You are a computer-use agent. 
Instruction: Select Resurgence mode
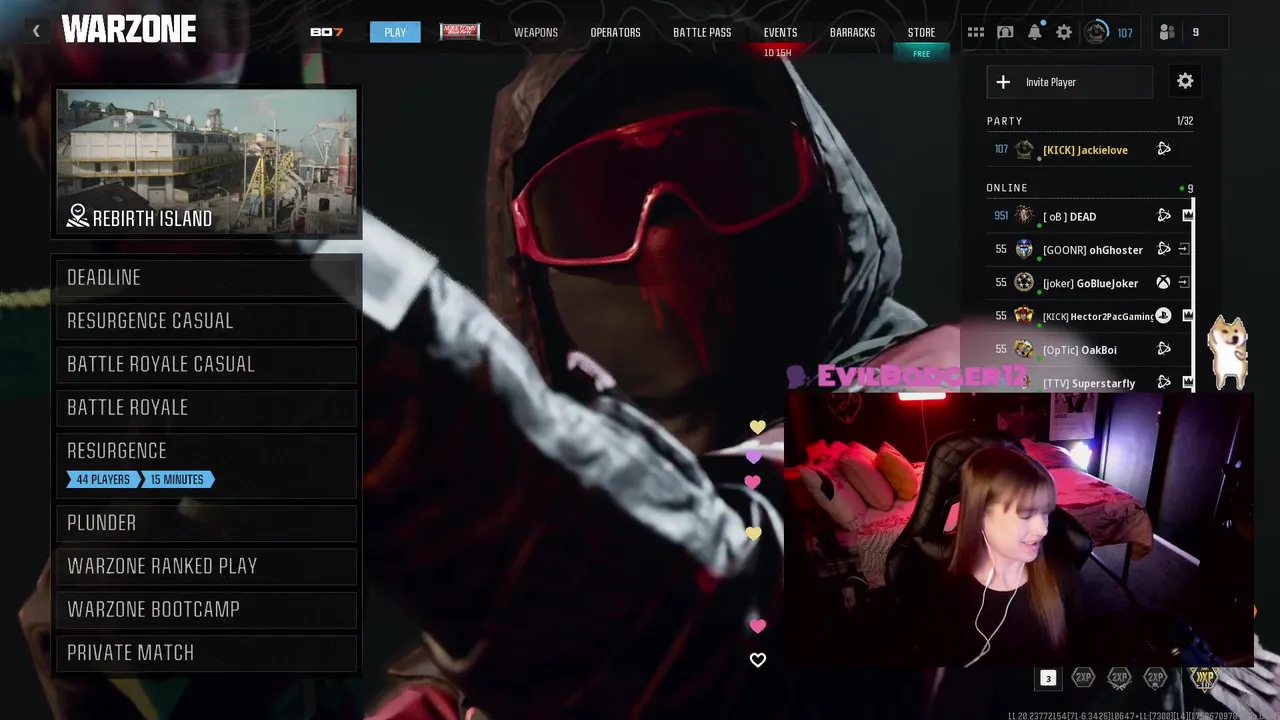(x=207, y=464)
